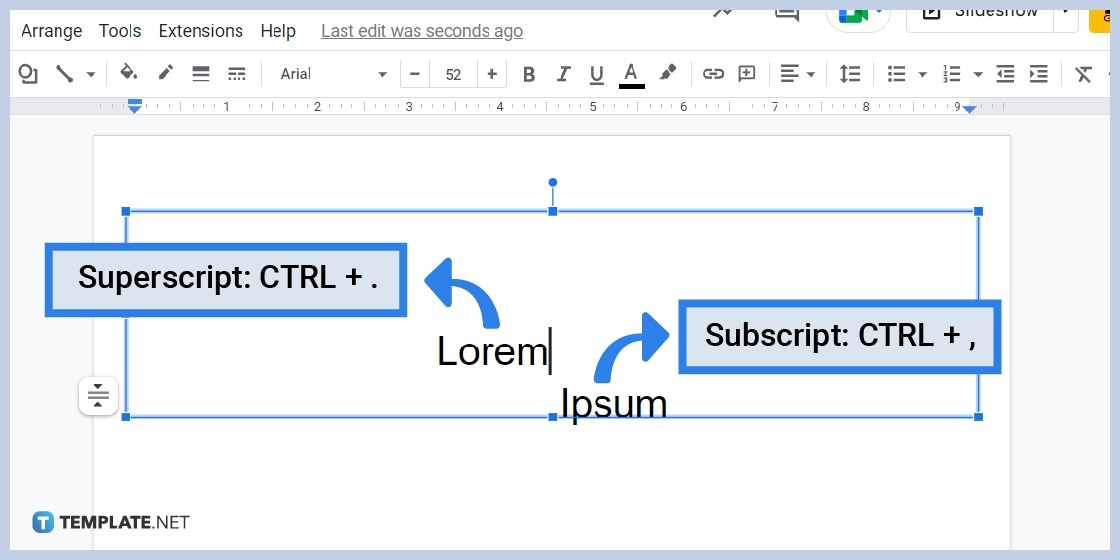The width and height of the screenshot is (1120, 560).
Task: Toggle the Bulleted list
Action: coord(896,74)
